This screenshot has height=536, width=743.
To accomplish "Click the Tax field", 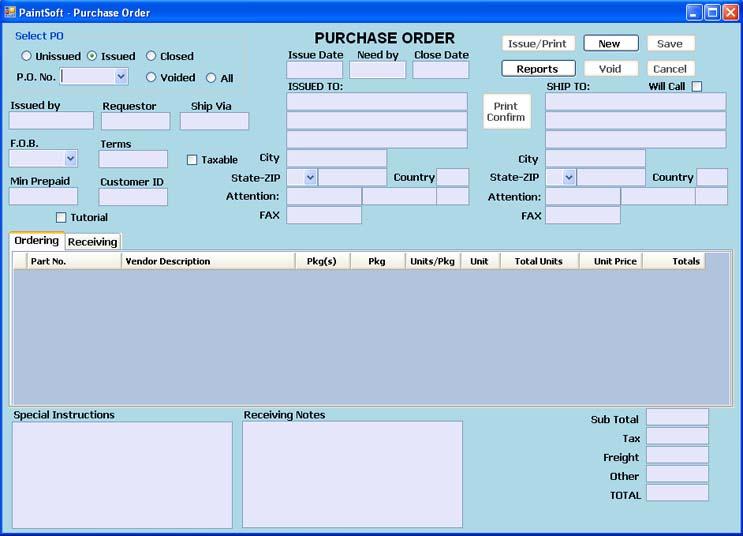I will pyautogui.click(x=677, y=436).
